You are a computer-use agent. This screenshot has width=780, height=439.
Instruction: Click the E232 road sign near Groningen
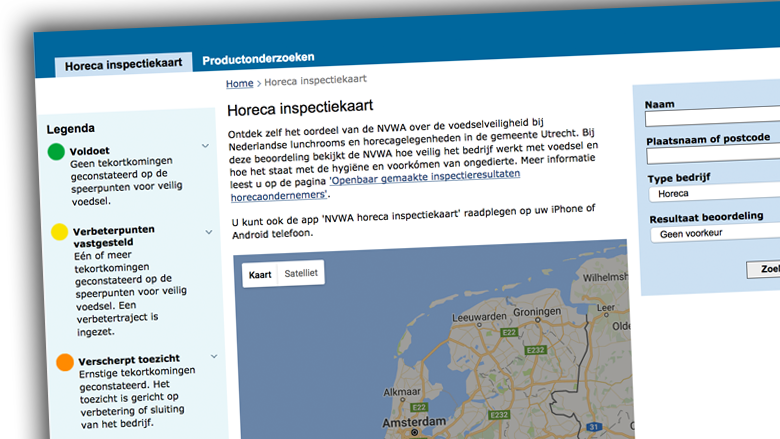click(x=536, y=350)
